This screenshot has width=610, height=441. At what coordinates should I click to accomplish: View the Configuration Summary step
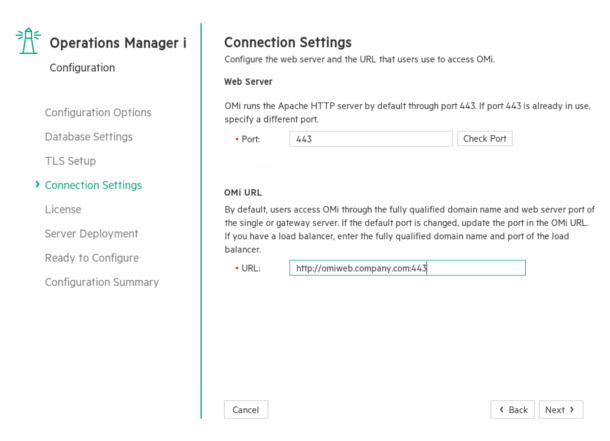pyautogui.click(x=102, y=282)
